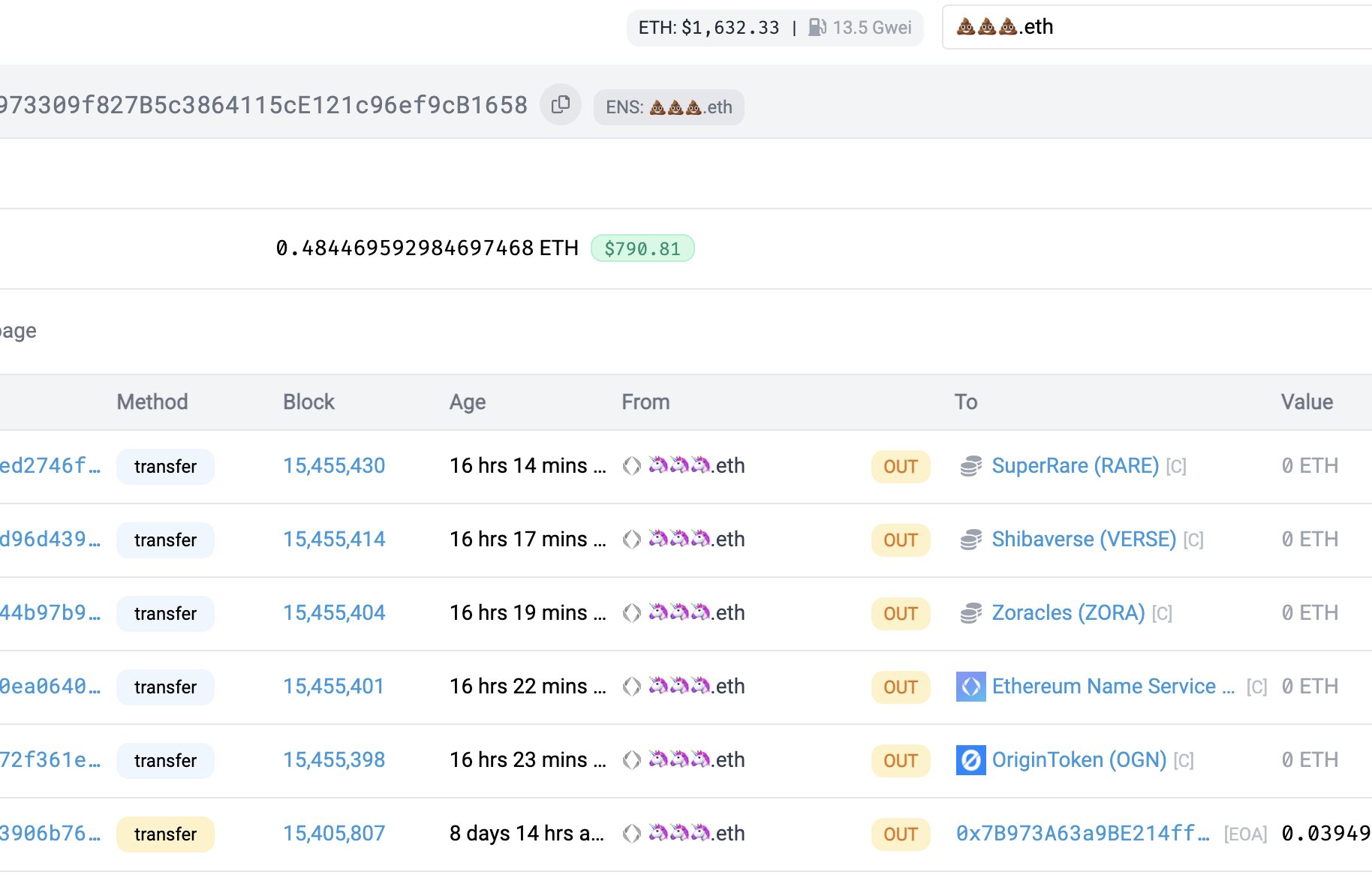Click the Ethereum Name Service token icon
Image resolution: width=1372 pixels, height=875 pixels.
[970, 686]
